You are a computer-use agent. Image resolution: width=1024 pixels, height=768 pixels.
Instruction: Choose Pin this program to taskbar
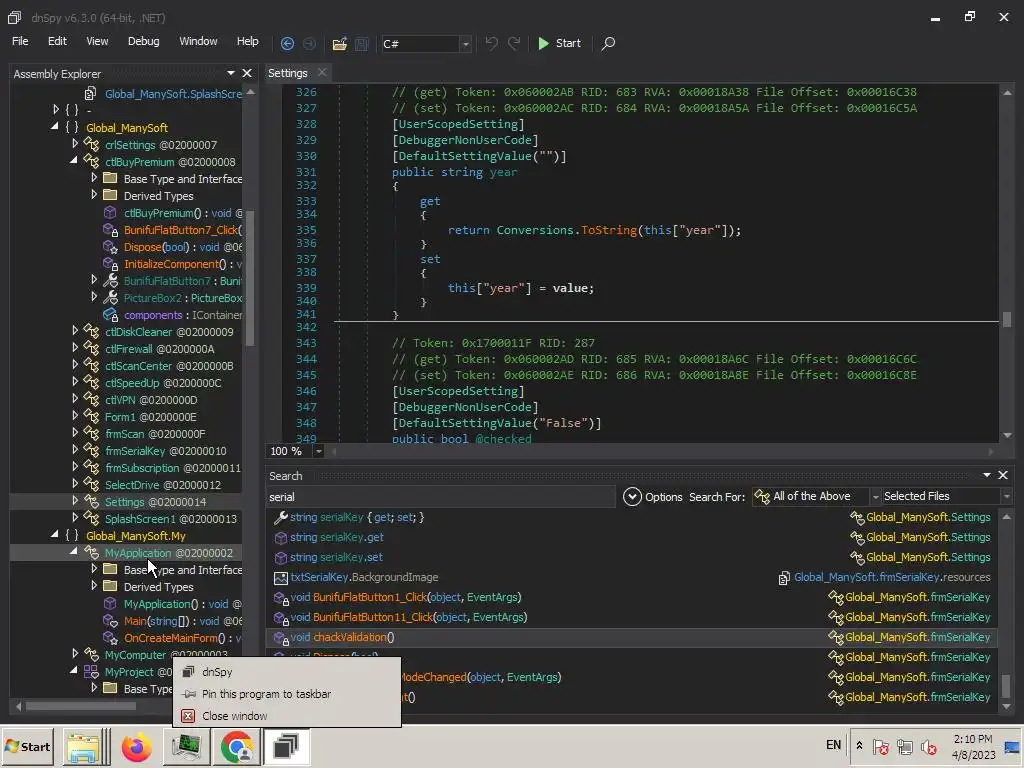(x=287, y=694)
